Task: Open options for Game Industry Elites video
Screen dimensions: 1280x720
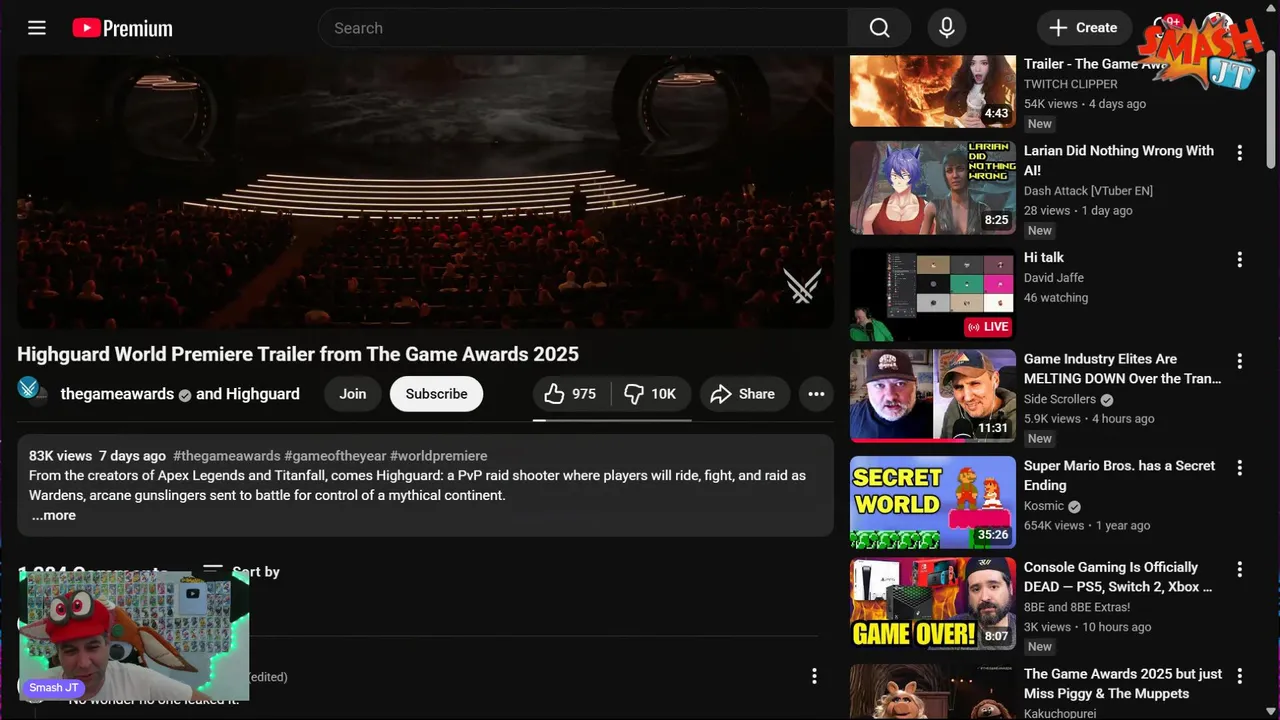Action: click(1240, 361)
